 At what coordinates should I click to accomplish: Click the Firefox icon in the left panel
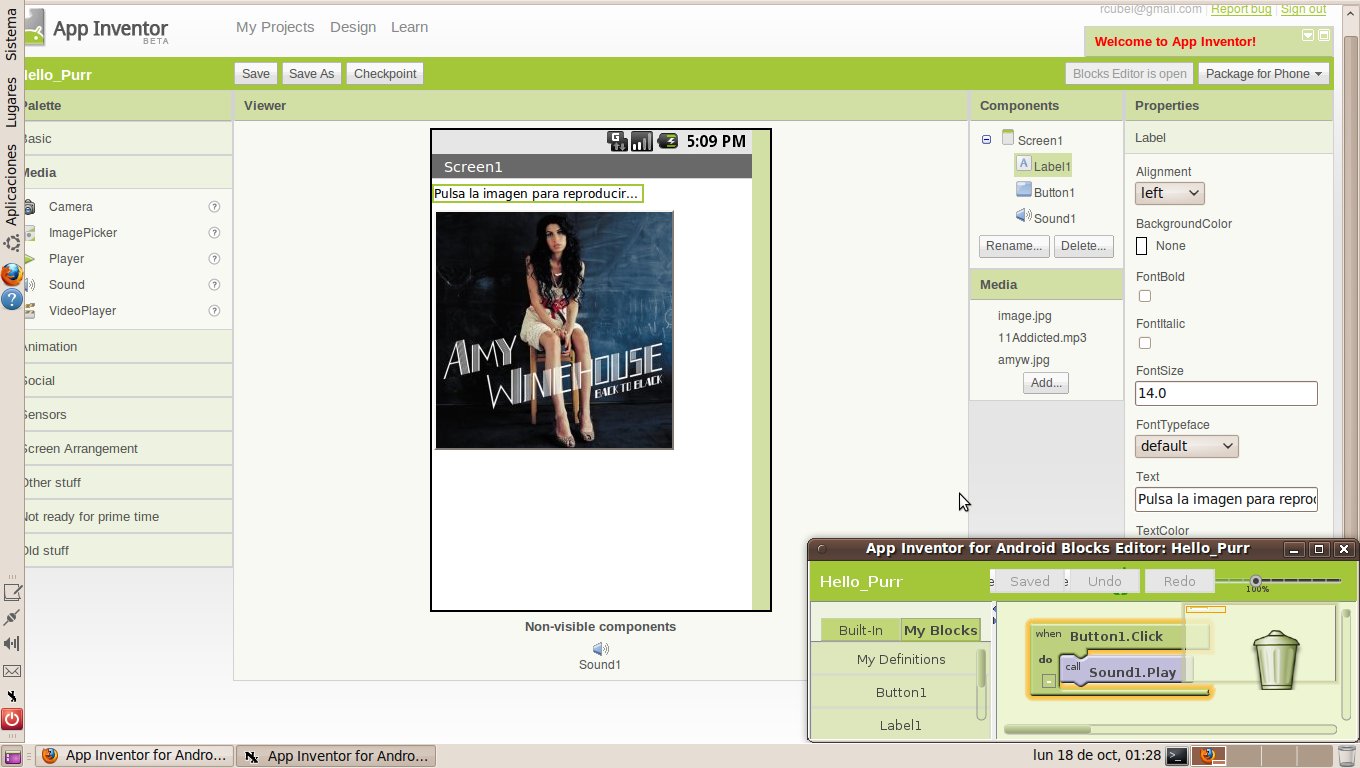(x=11, y=273)
